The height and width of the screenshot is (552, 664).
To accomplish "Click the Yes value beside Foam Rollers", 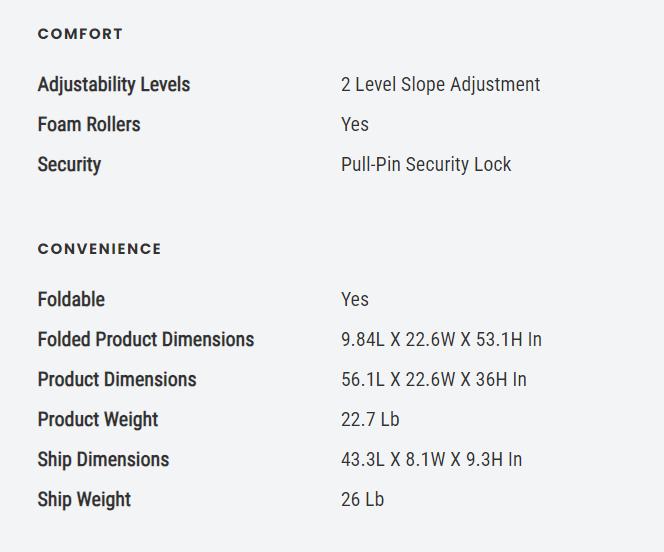I will (x=355, y=125).
